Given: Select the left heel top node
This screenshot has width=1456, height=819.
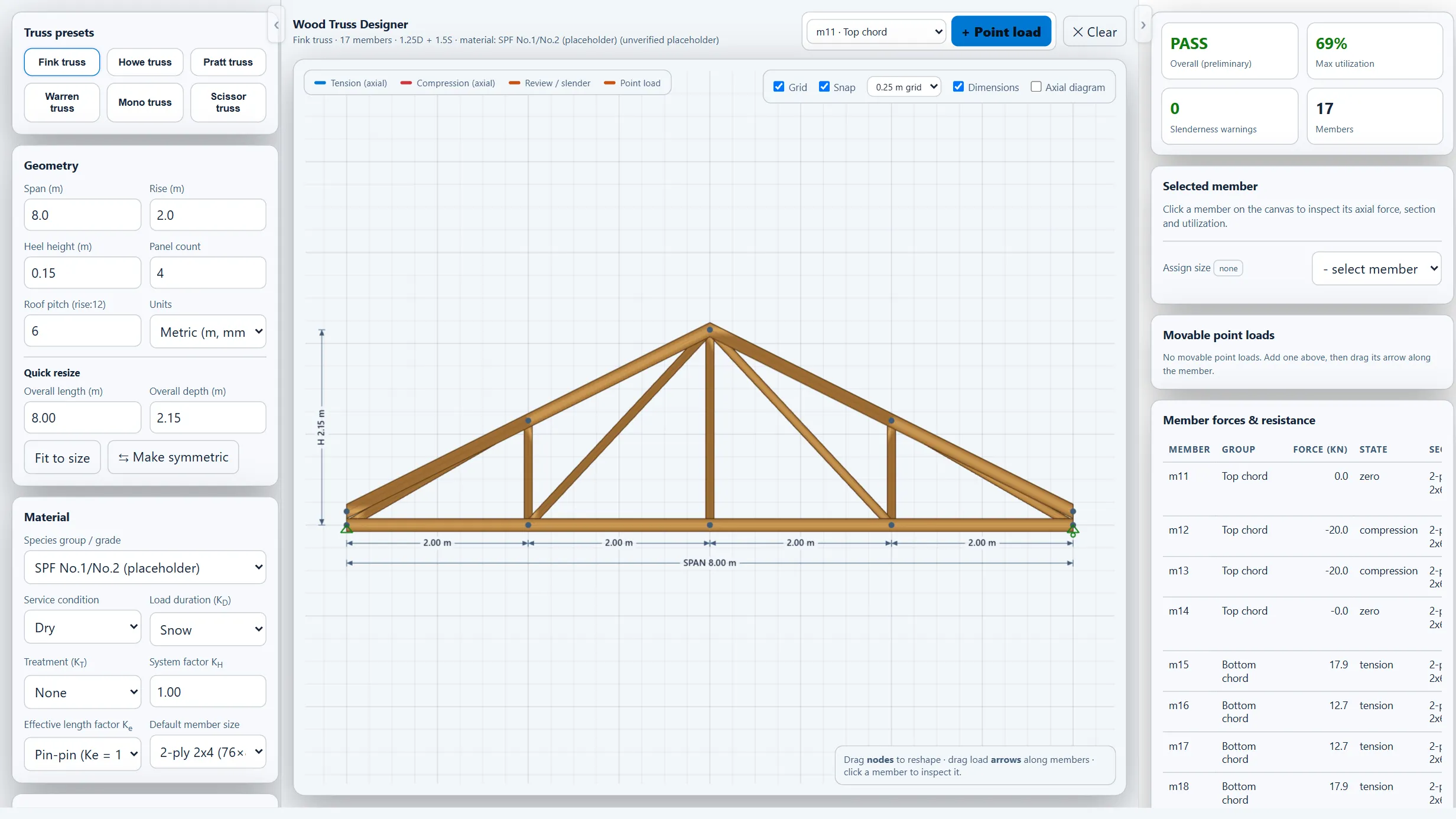Looking at the screenshot, I should [347, 511].
